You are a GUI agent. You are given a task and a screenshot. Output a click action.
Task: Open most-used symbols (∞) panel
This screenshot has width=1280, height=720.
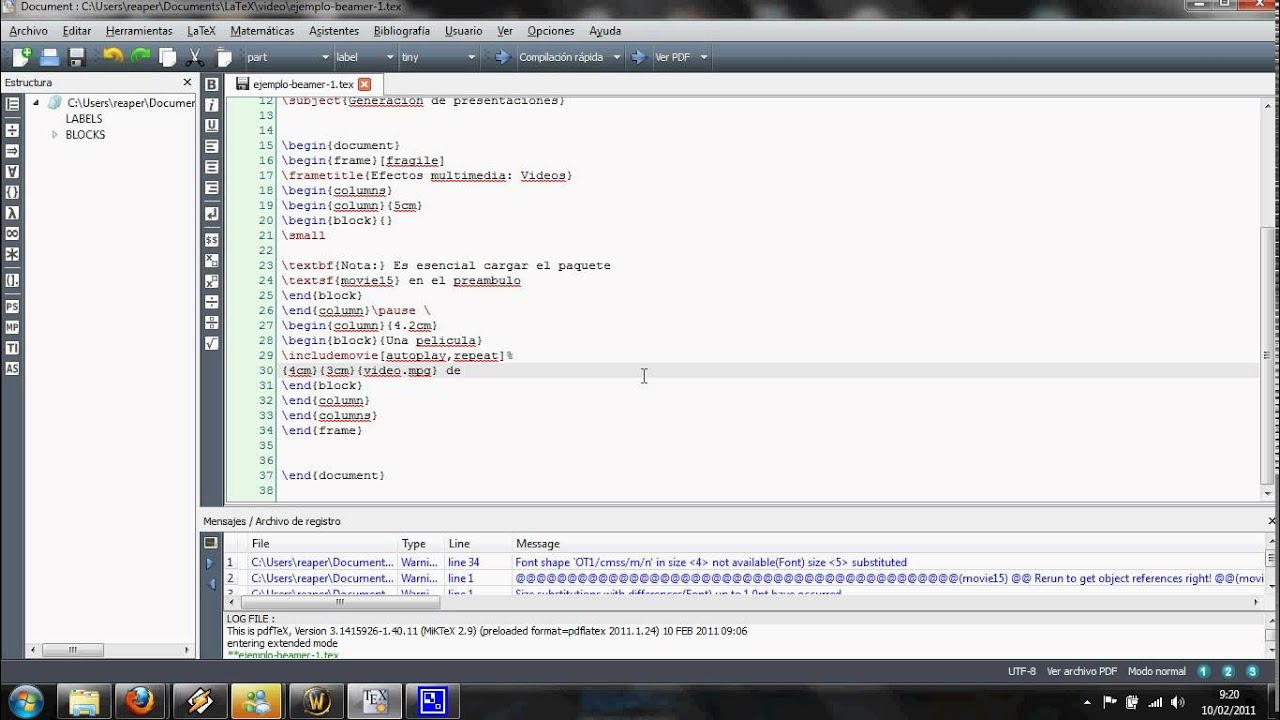pyautogui.click(x=12, y=233)
